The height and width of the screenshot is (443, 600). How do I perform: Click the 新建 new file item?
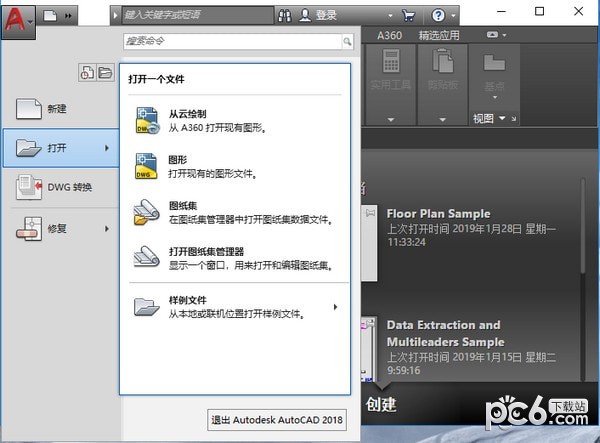[x=58, y=109]
